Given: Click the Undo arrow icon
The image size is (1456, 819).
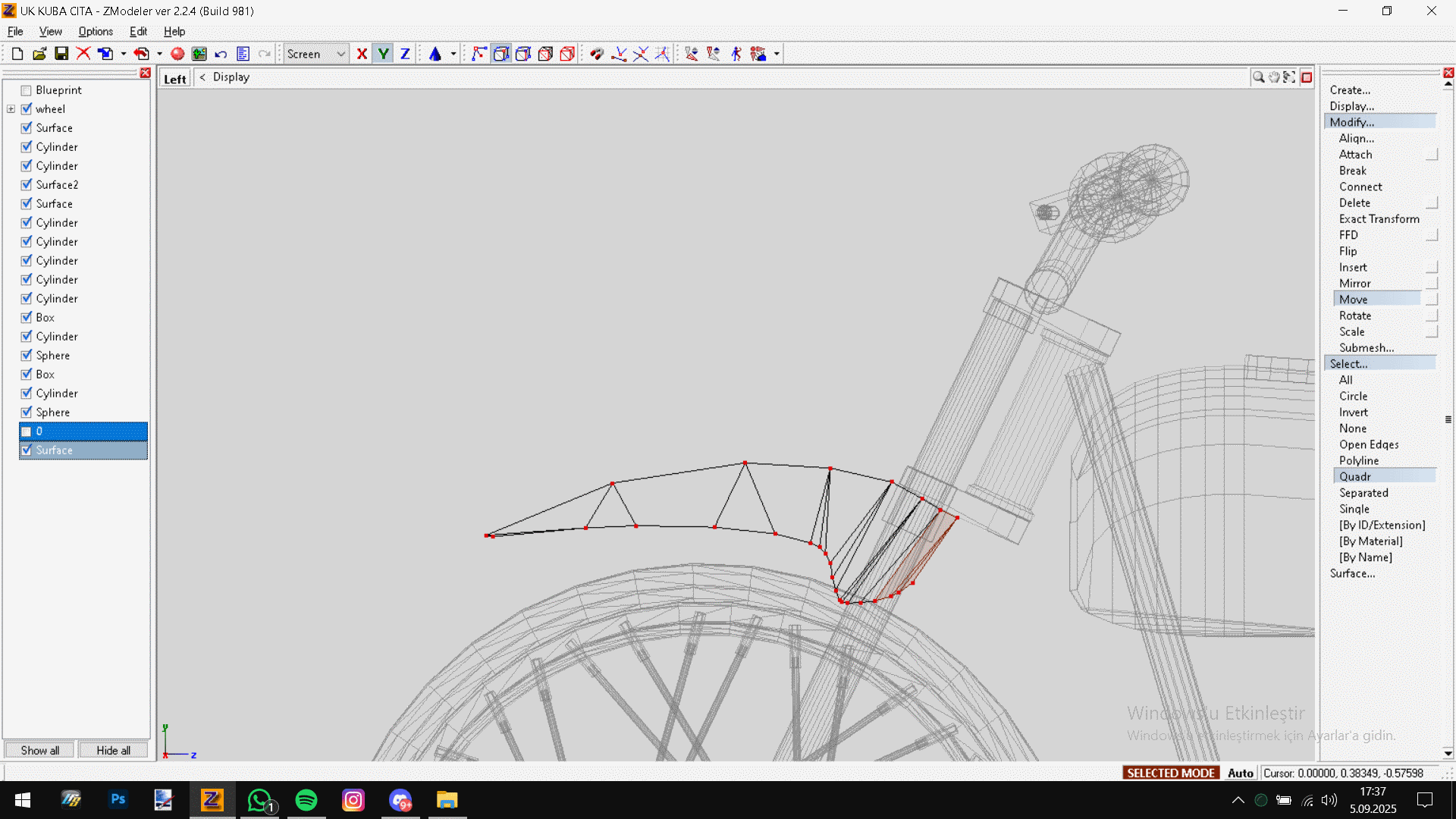Looking at the screenshot, I should [221, 54].
